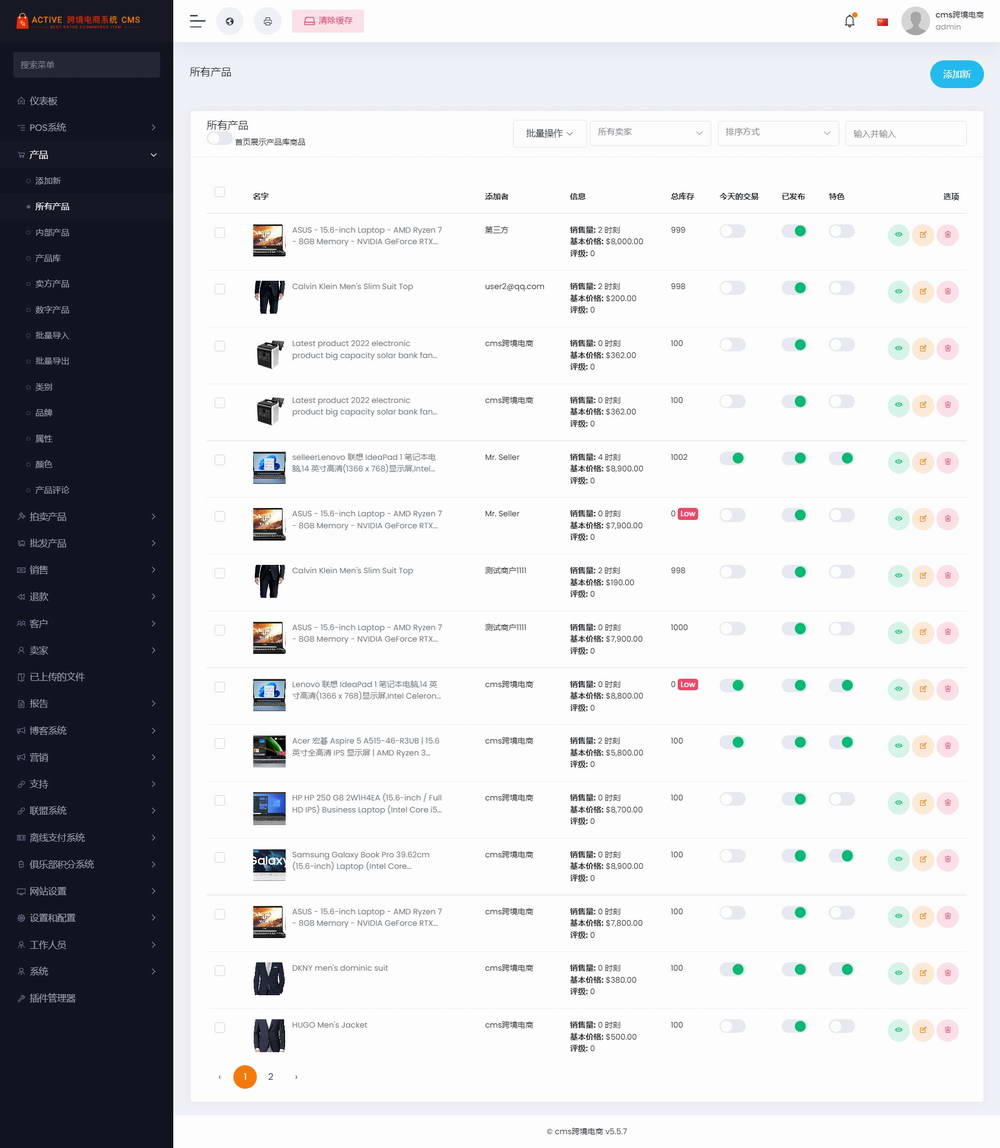This screenshot has height=1148, width=1000.
Task: Click the Chinese flag language icon
Action: [882, 22]
